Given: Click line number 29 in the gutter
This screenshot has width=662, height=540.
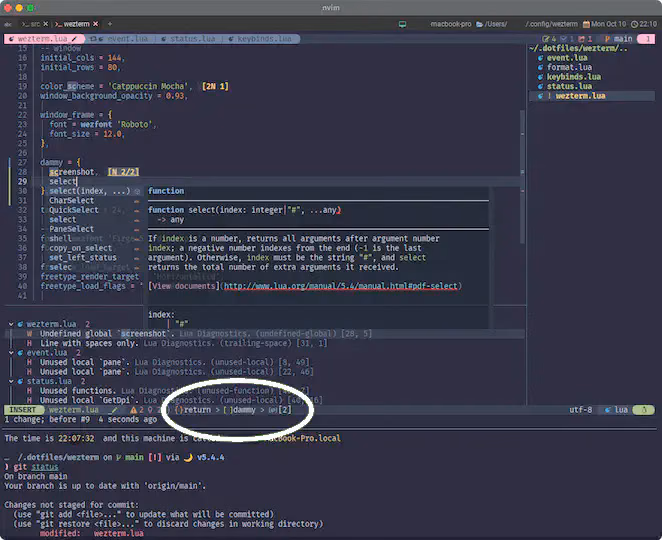Looking at the screenshot, I should [x=22, y=182].
